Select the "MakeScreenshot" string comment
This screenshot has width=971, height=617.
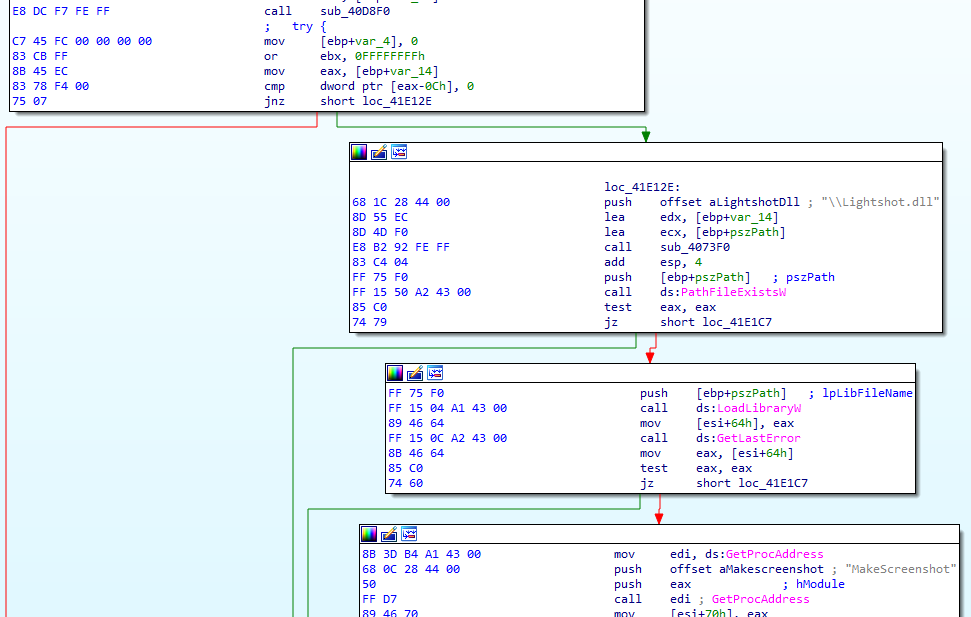(900, 569)
